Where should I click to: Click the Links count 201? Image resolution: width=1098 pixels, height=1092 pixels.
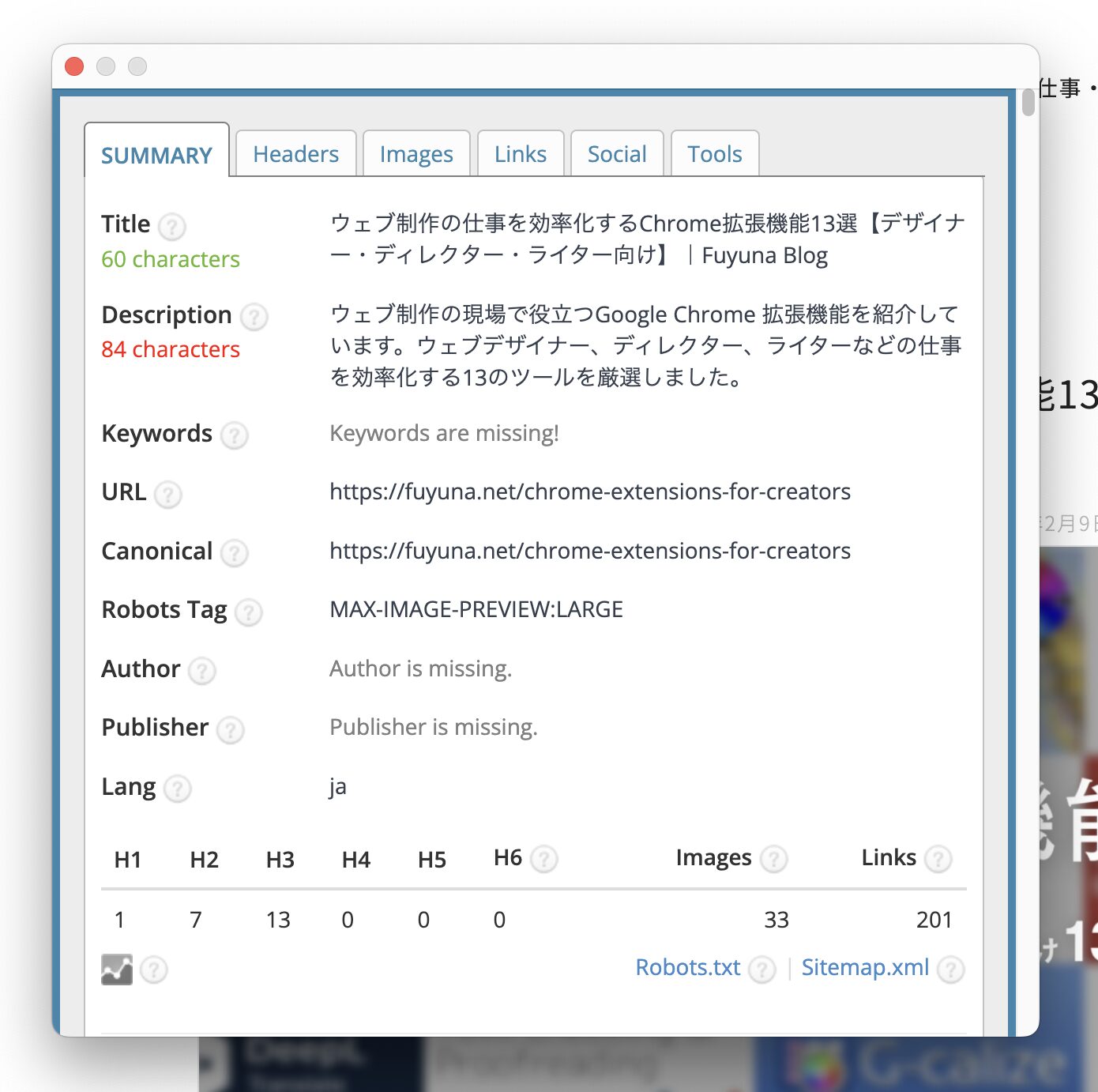pos(934,920)
